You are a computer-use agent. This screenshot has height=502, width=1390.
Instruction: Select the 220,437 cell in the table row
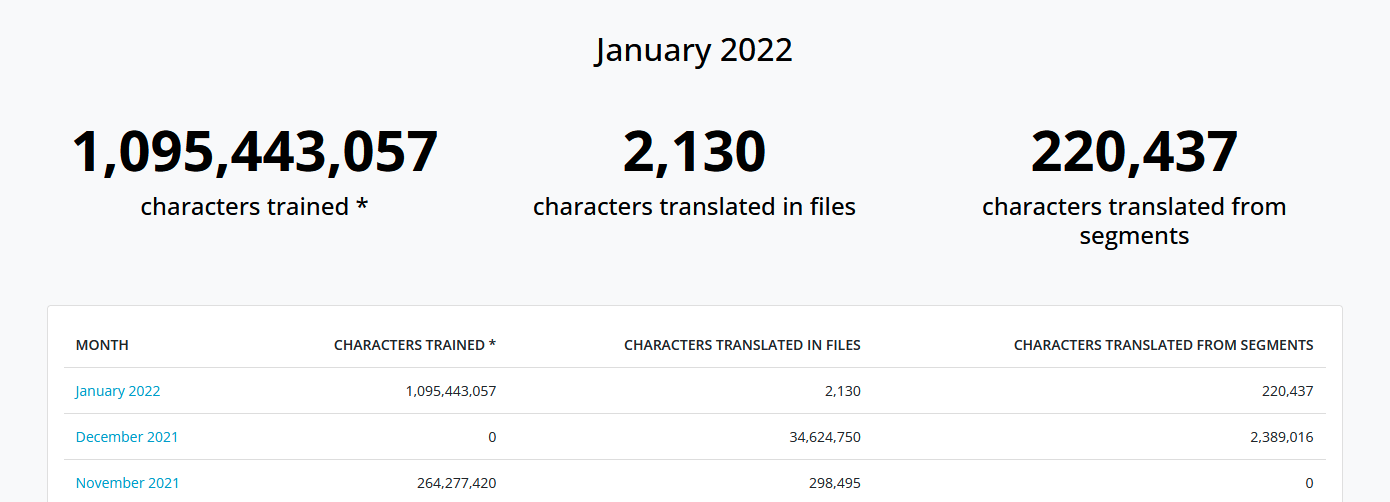click(x=1287, y=391)
